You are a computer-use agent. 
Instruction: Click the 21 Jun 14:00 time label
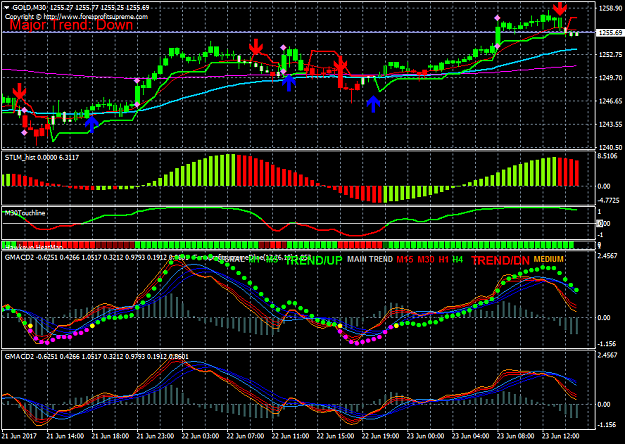point(65,436)
